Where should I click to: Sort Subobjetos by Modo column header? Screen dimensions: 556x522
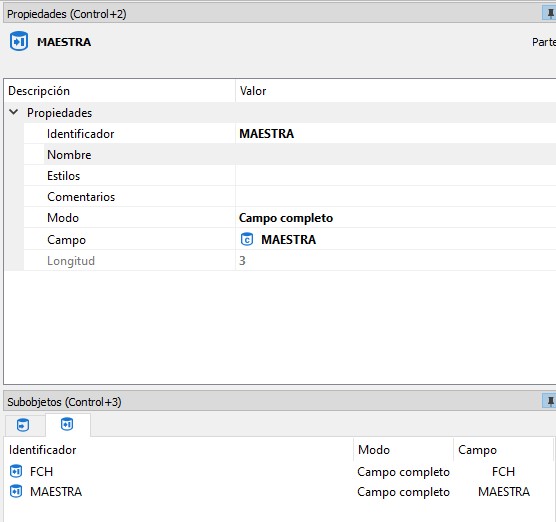coord(403,450)
